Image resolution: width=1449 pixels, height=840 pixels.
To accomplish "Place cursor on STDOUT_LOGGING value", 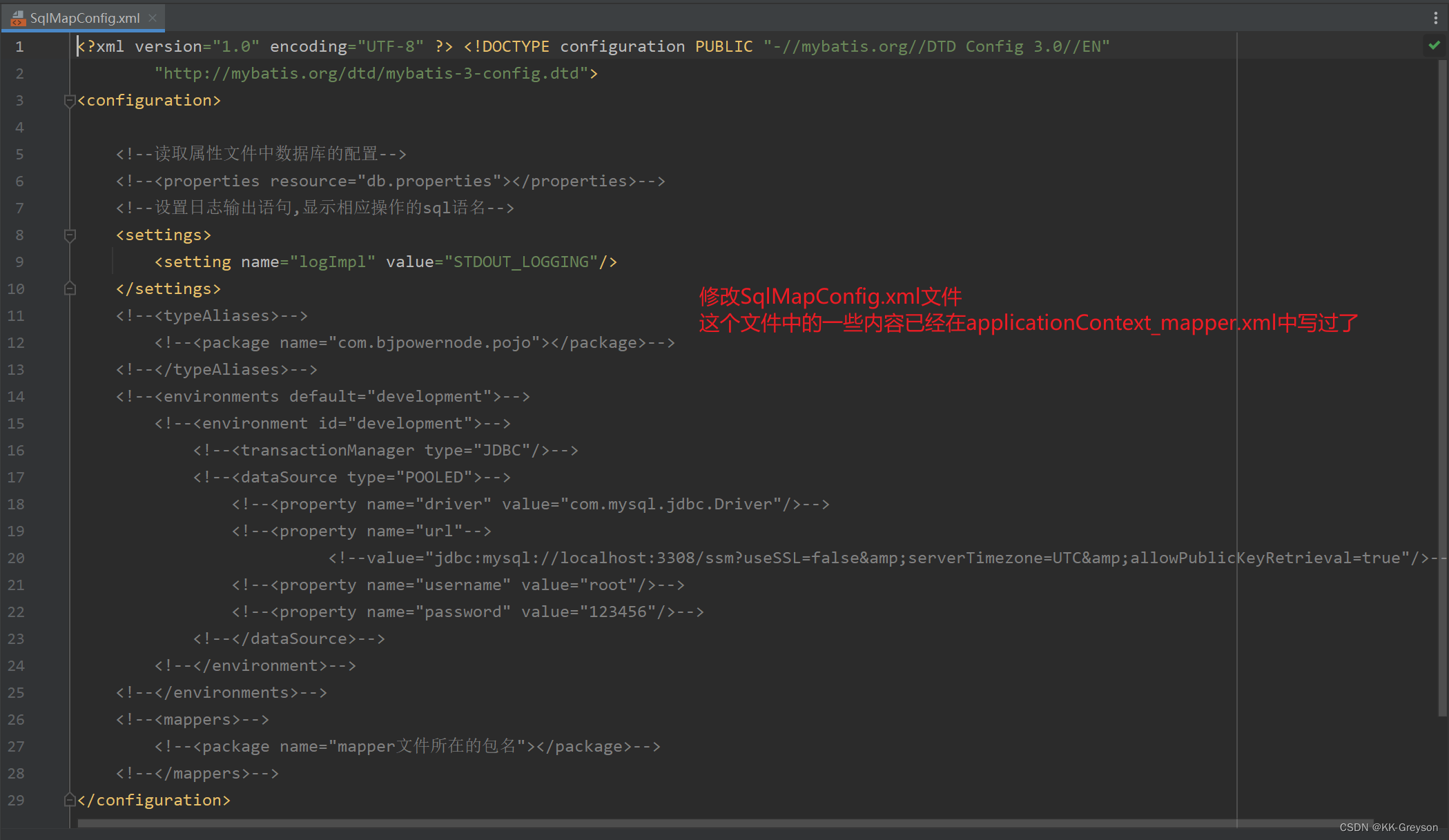I will (521, 262).
